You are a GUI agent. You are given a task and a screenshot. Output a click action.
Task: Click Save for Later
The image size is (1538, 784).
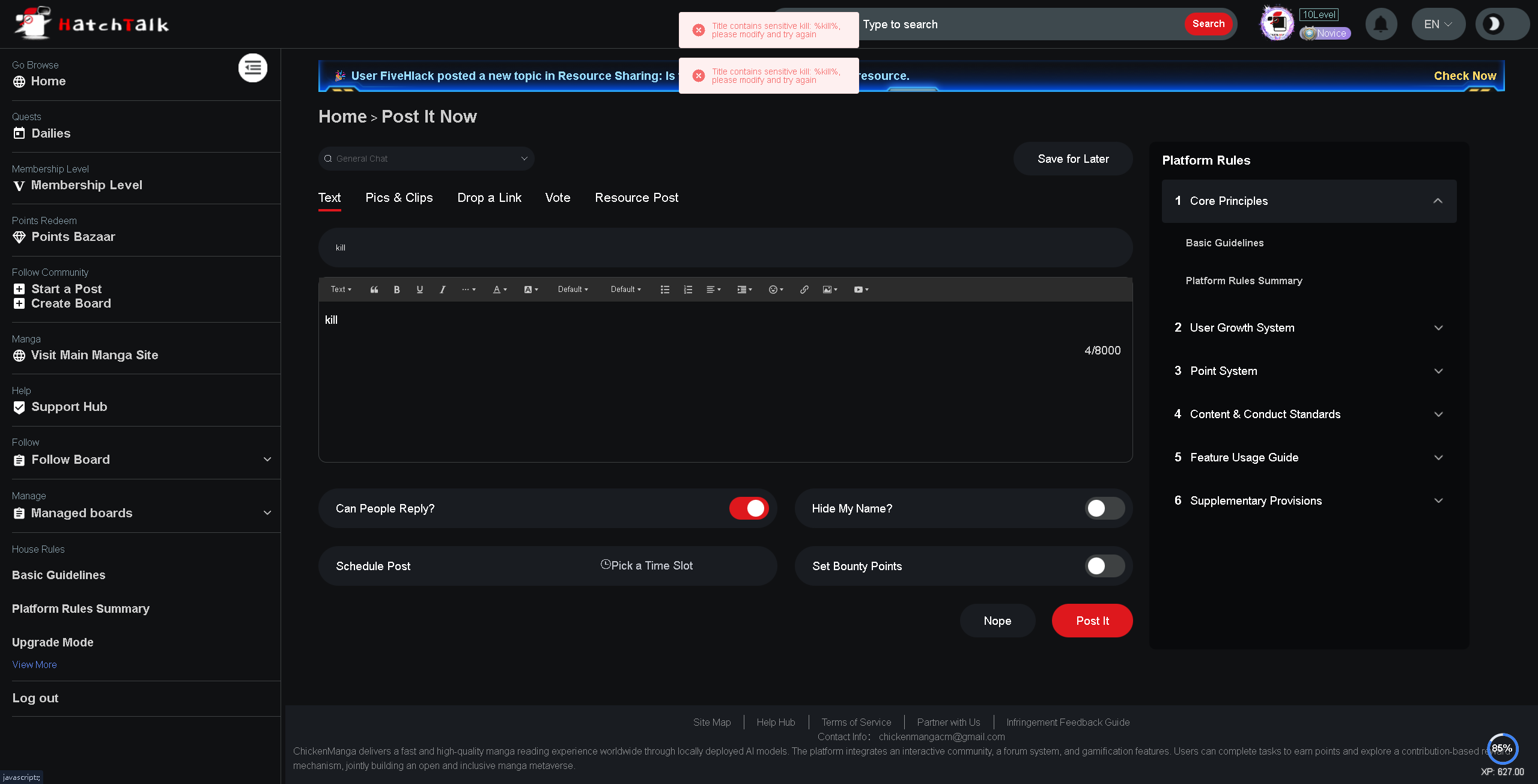(x=1073, y=159)
